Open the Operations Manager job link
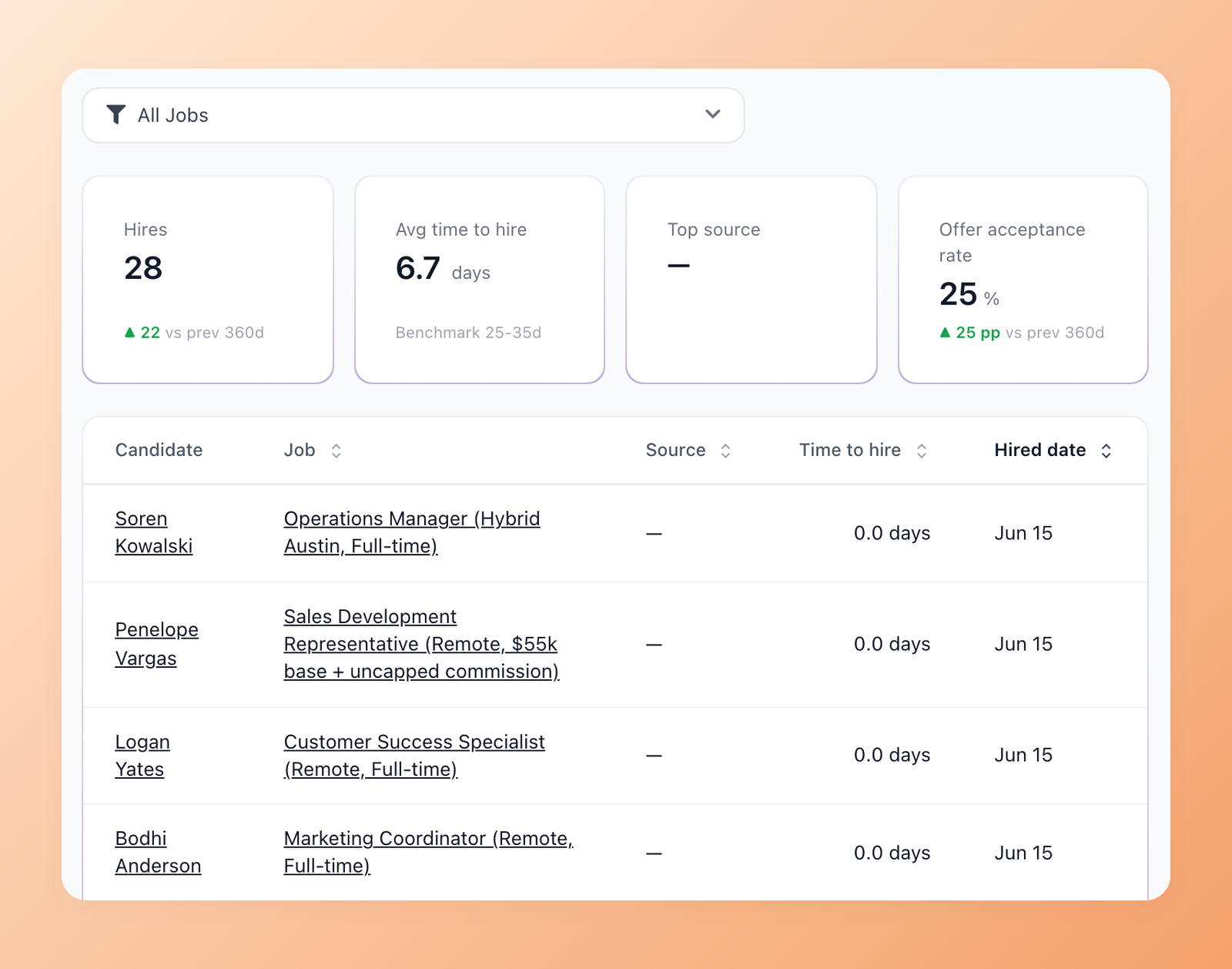The height and width of the screenshot is (969, 1232). click(x=412, y=532)
